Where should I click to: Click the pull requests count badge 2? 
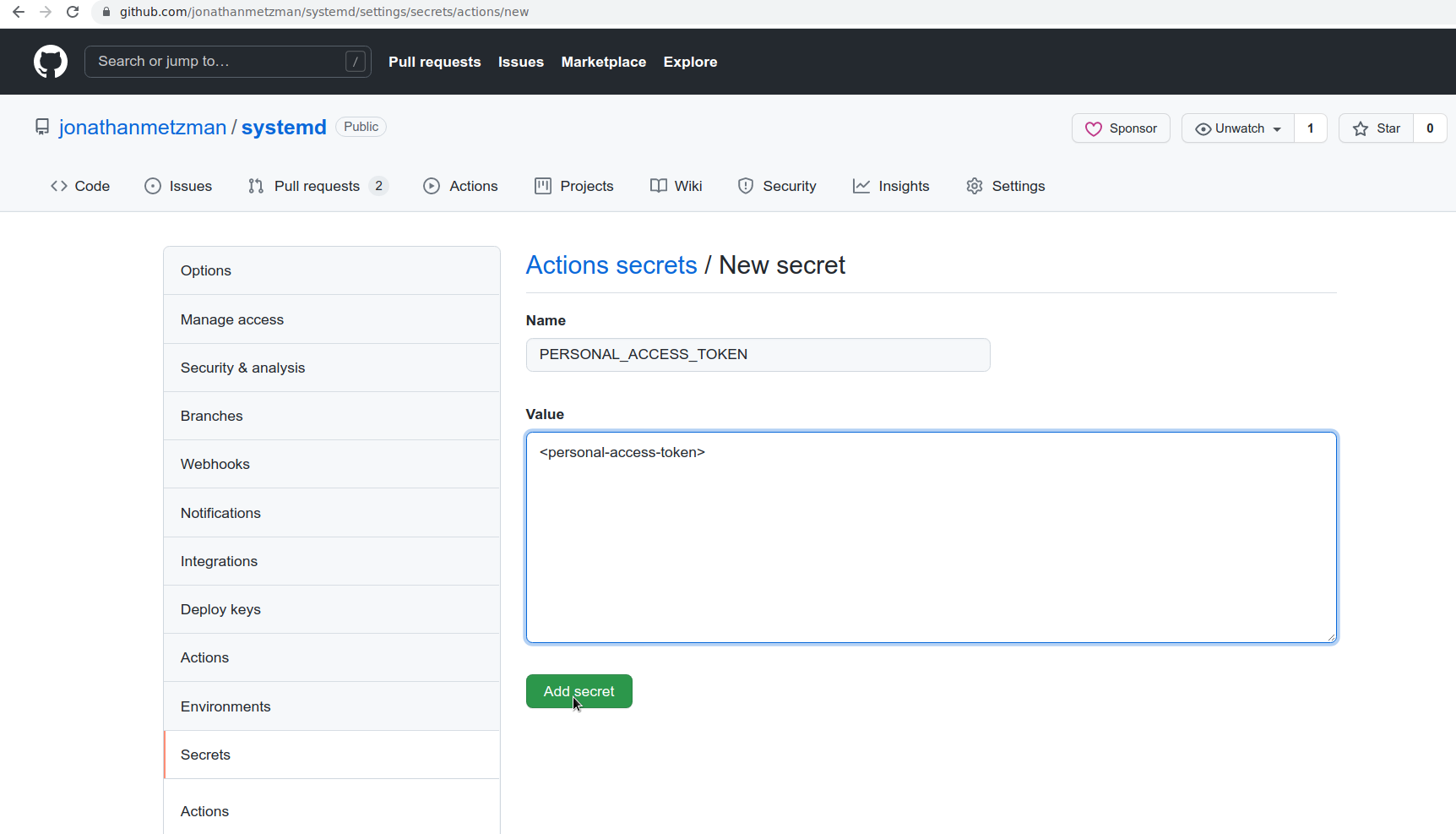(x=378, y=186)
